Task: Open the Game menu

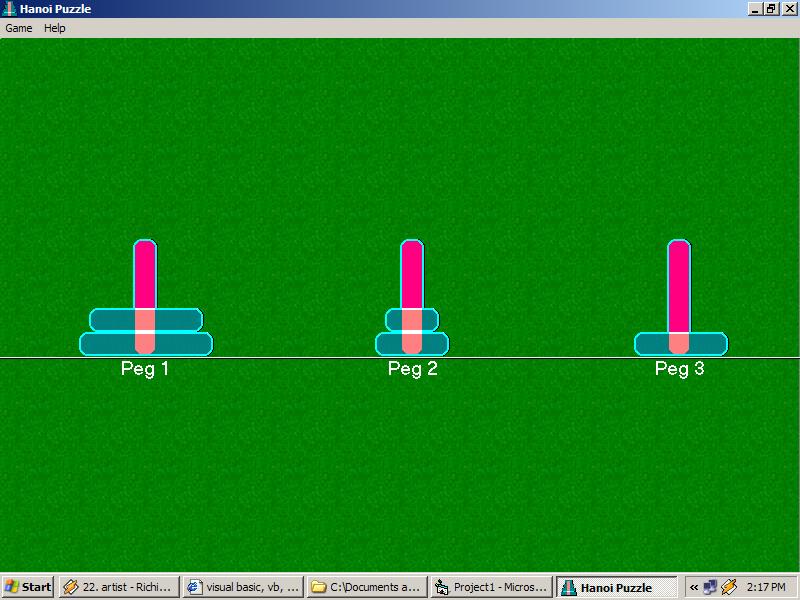Action: 19,28
